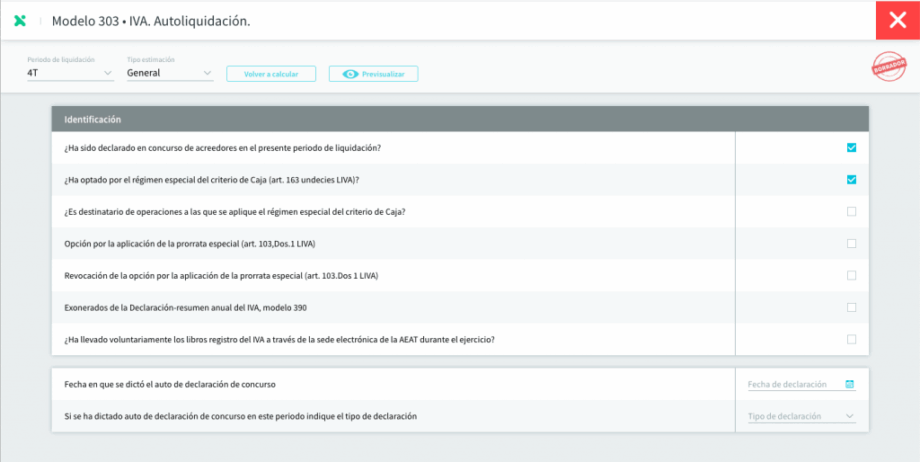
Task: Uncheck concurso de acreedores checkbox
Action: [851, 148]
